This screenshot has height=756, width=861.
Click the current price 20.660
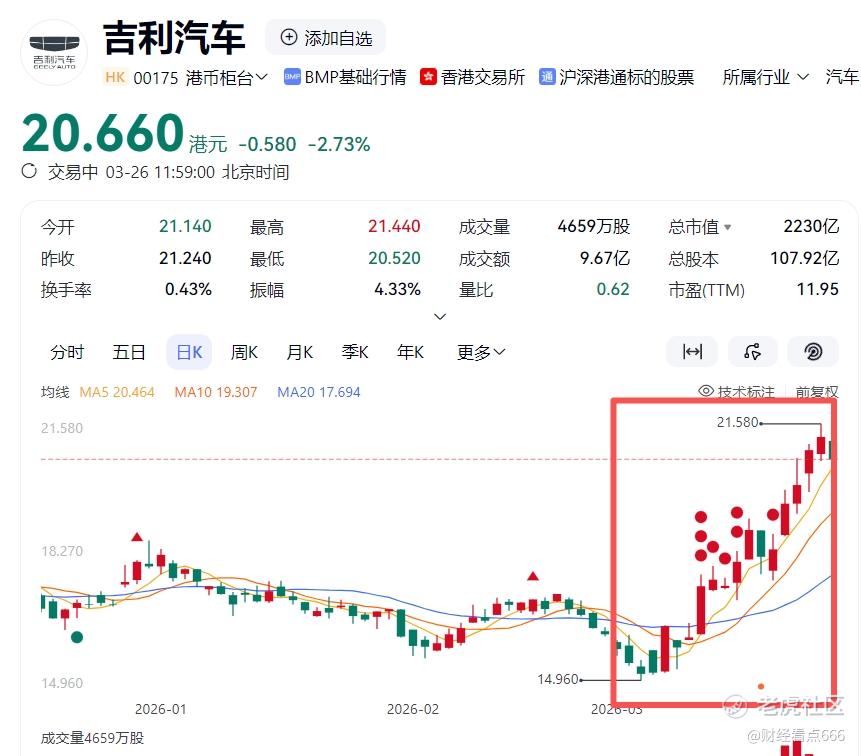[103, 133]
